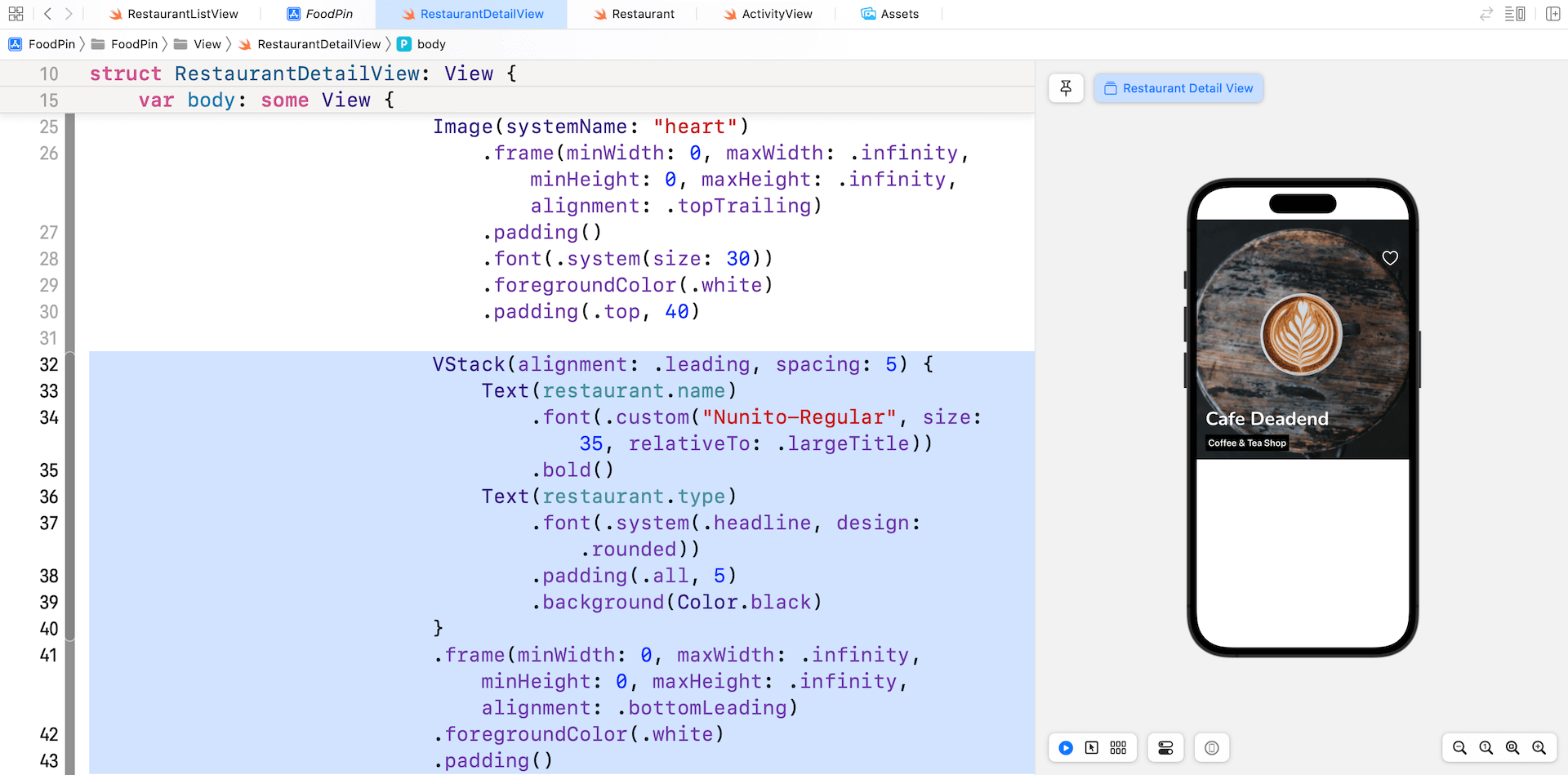Start live preview with the play button

coord(1066,747)
